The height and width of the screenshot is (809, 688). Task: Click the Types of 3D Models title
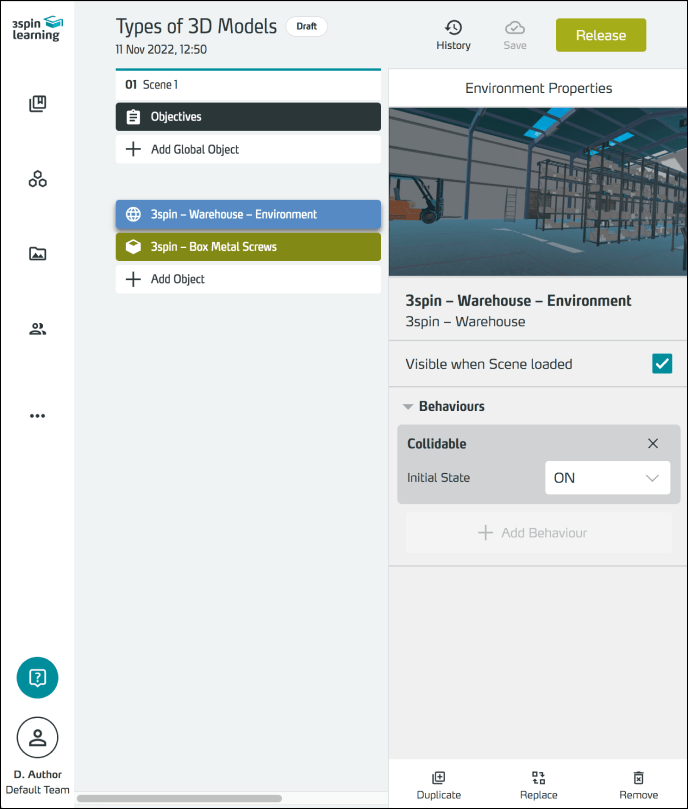click(196, 26)
